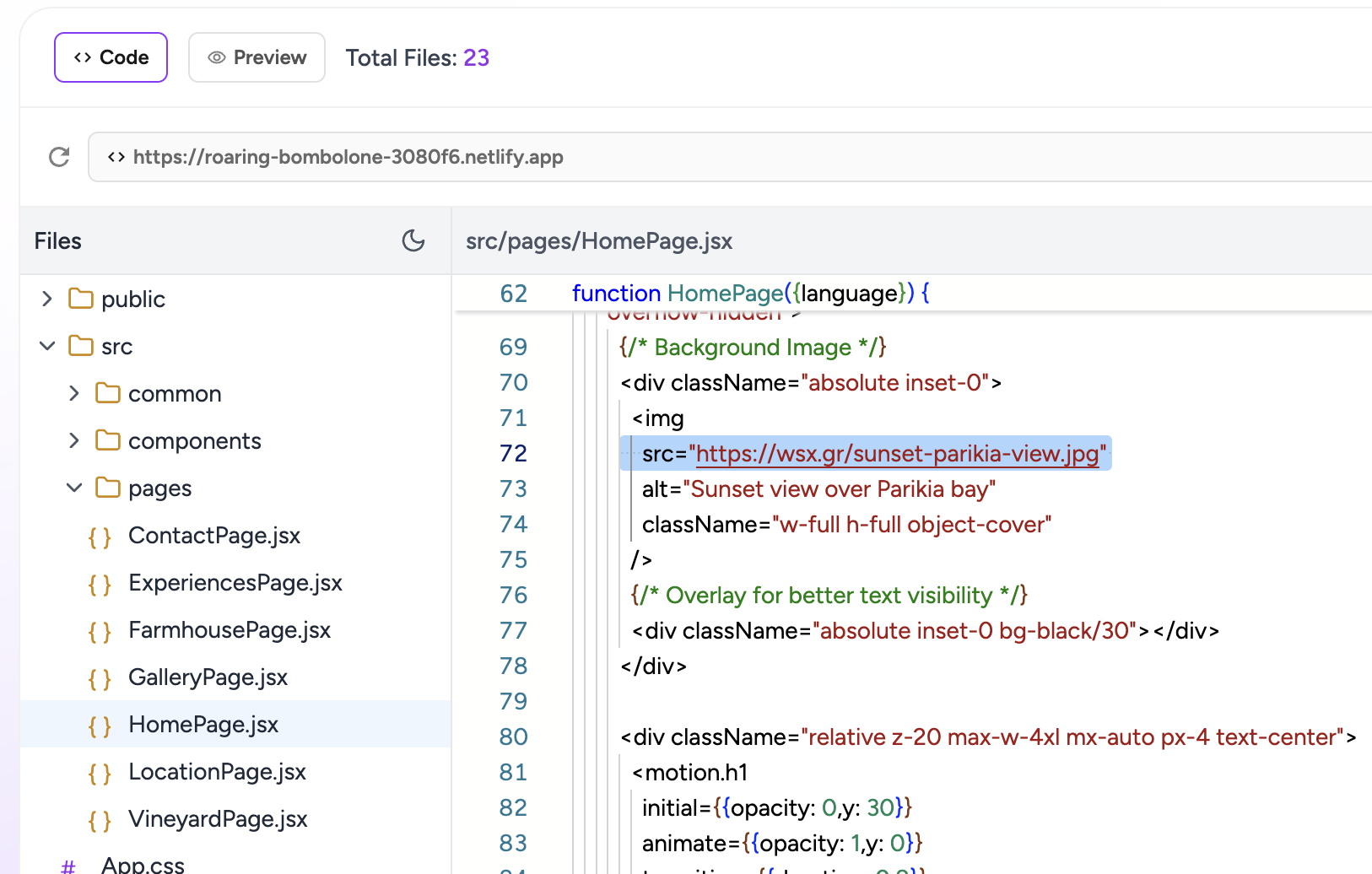Click the src folder icon
This screenshot has width=1372, height=874.
click(81, 346)
